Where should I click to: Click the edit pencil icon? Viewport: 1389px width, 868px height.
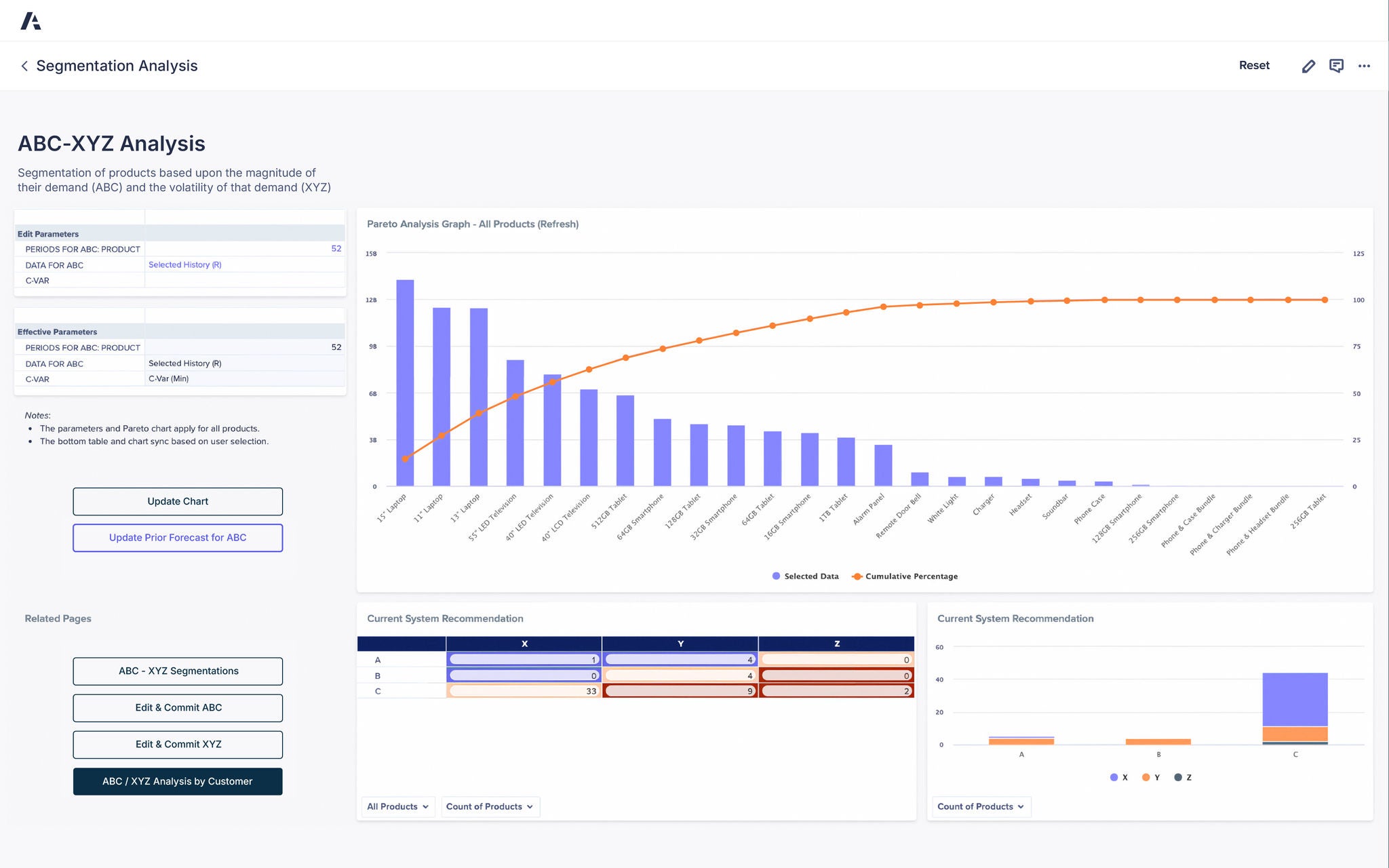pos(1308,65)
